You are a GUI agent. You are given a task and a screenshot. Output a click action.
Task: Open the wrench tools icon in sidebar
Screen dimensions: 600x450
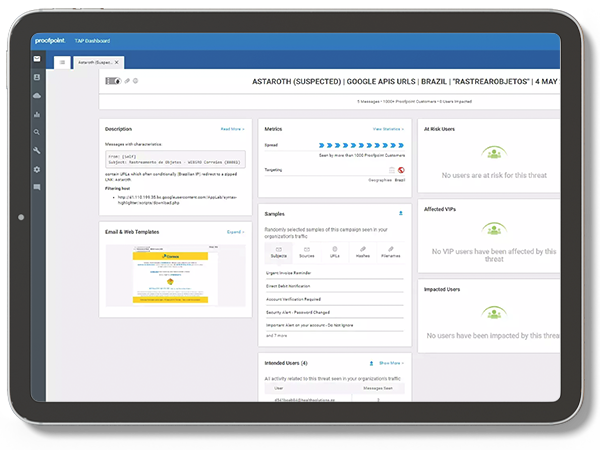(x=37, y=150)
